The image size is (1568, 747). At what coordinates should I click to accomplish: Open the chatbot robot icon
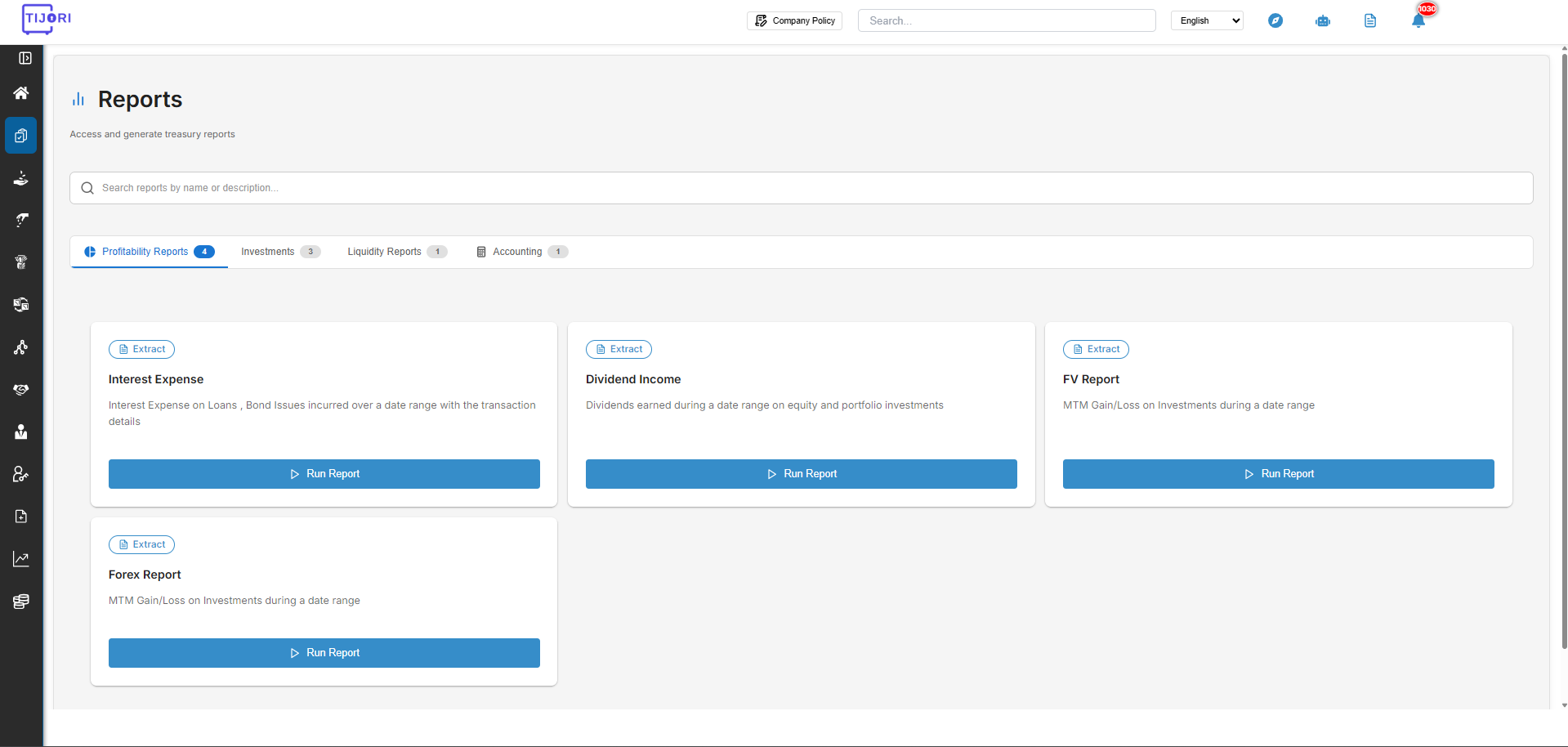[1323, 21]
